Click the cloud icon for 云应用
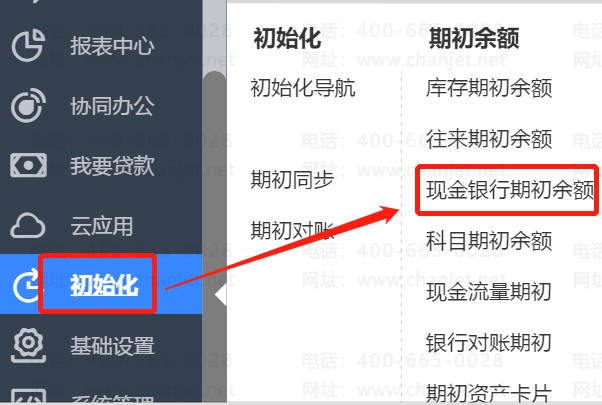The image size is (602, 405). pyautogui.click(x=28, y=226)
